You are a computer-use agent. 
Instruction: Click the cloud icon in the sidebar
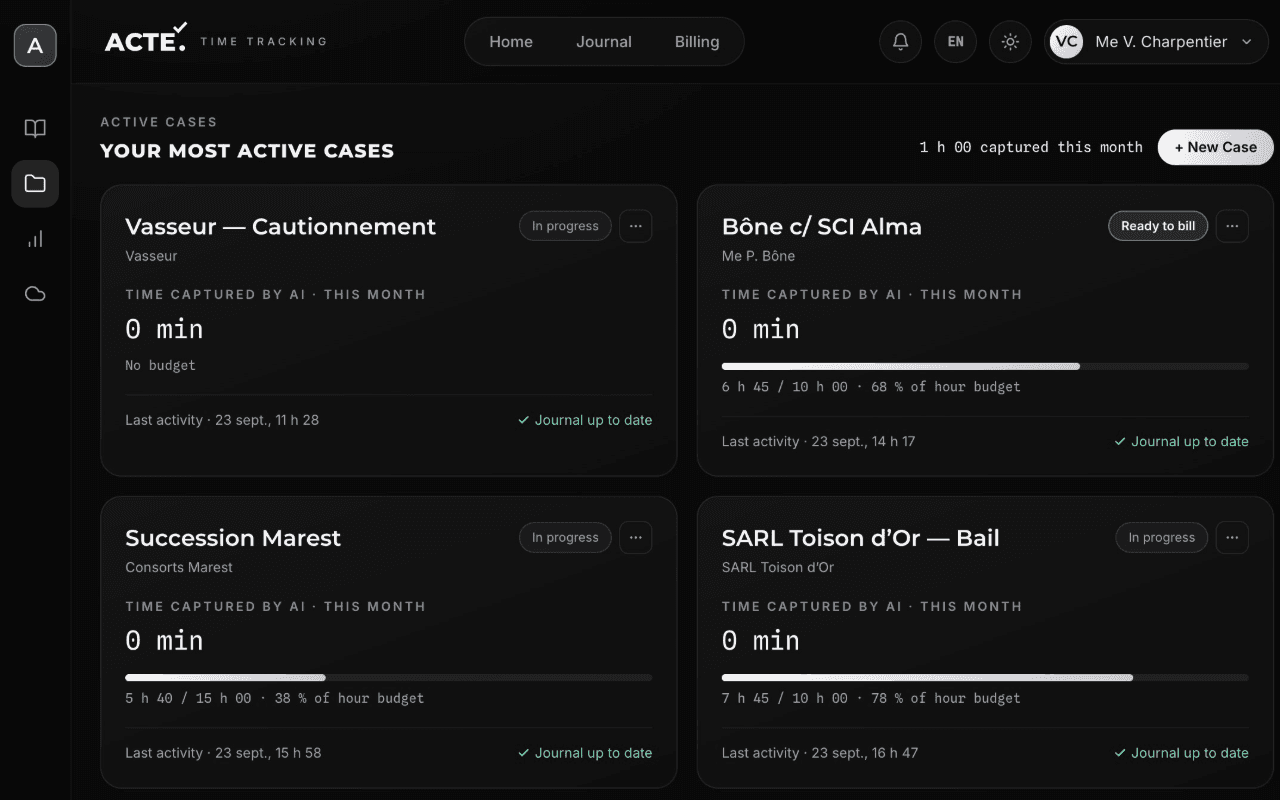point(35,294)
